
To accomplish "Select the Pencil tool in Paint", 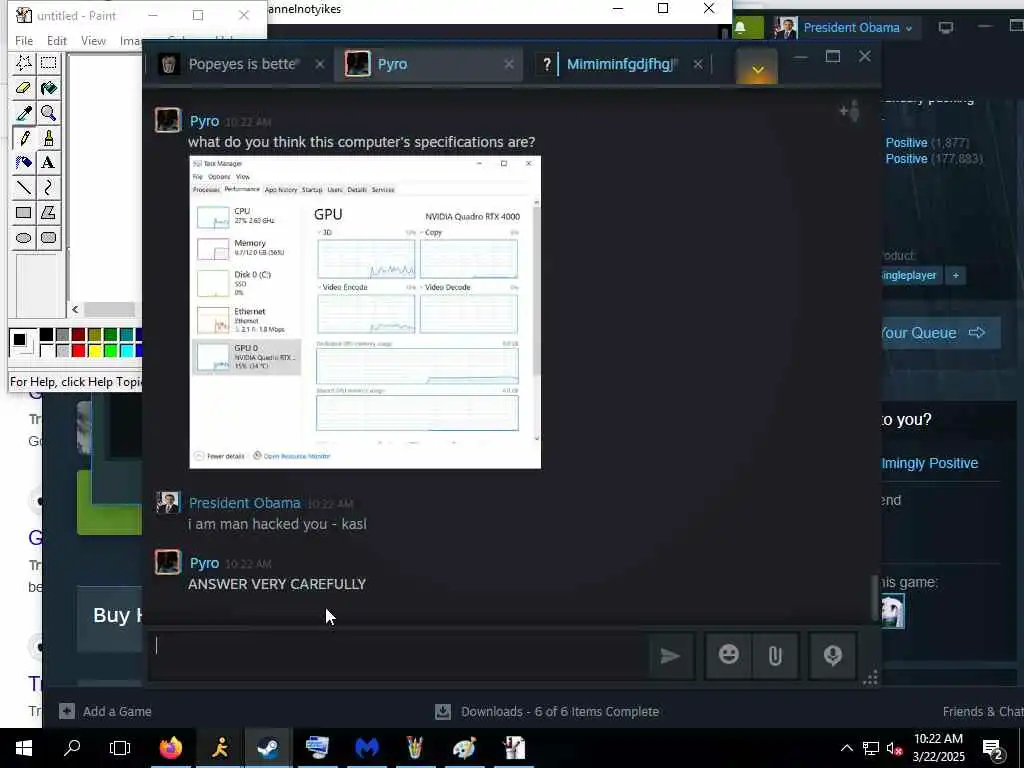I will (x=24, y=138).
